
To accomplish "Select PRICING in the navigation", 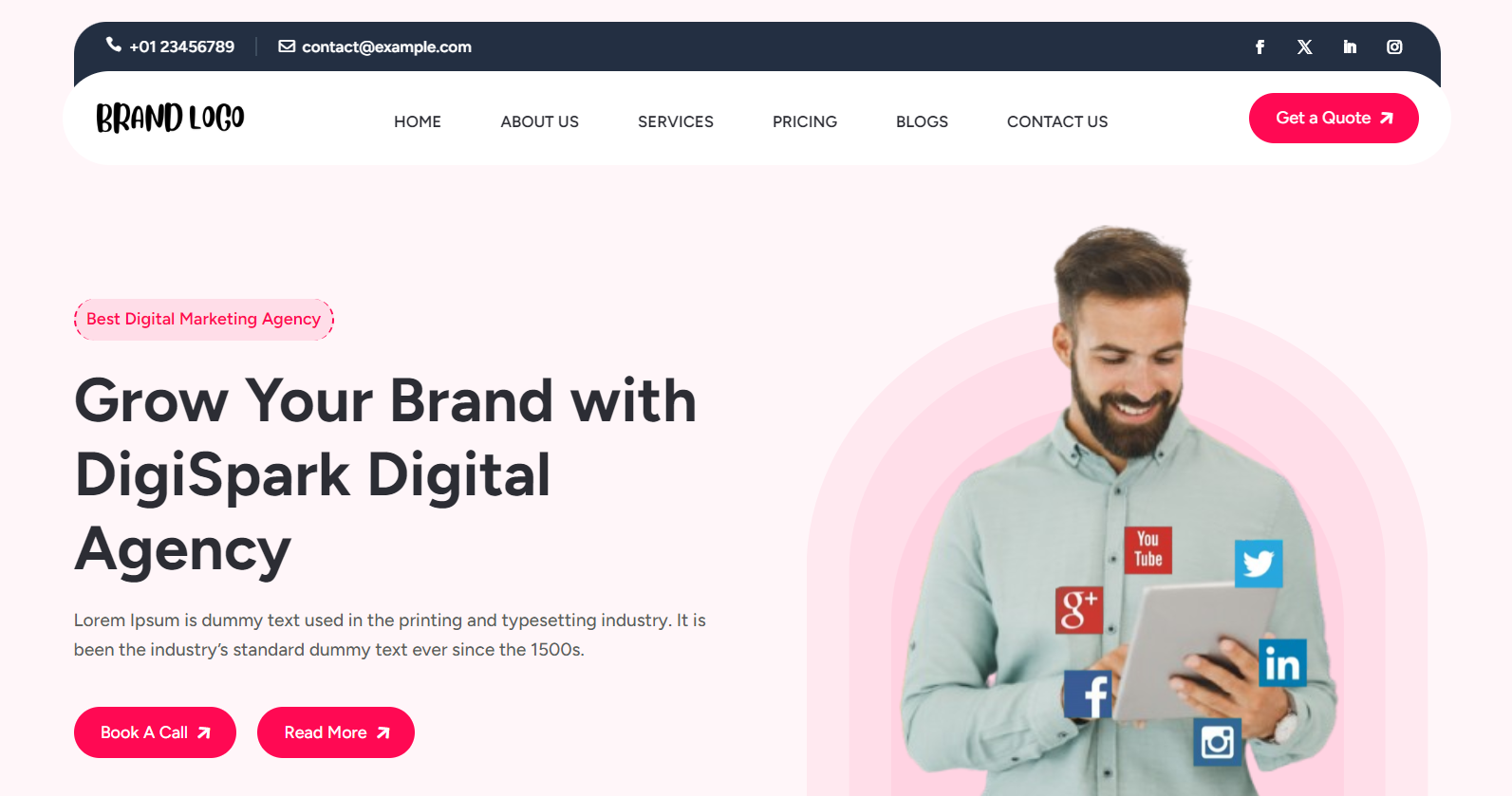I will [x=805, y=121].
